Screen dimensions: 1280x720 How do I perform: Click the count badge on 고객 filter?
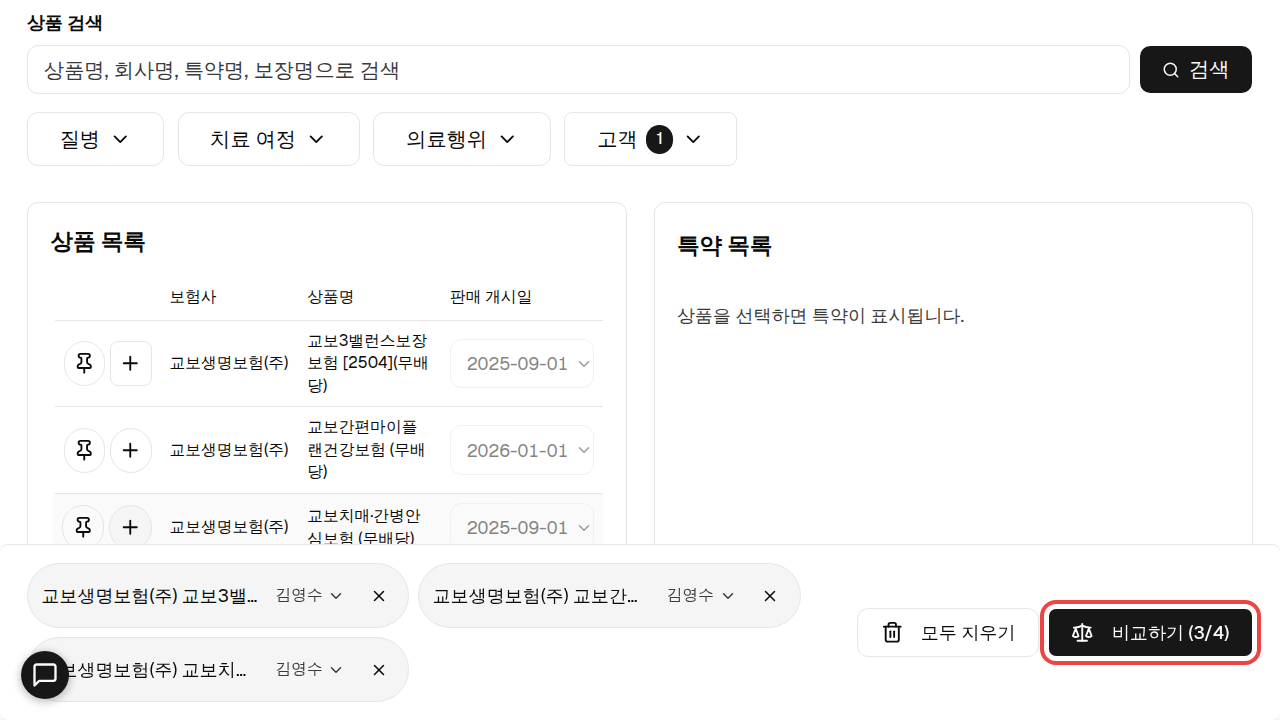[659, 139]
